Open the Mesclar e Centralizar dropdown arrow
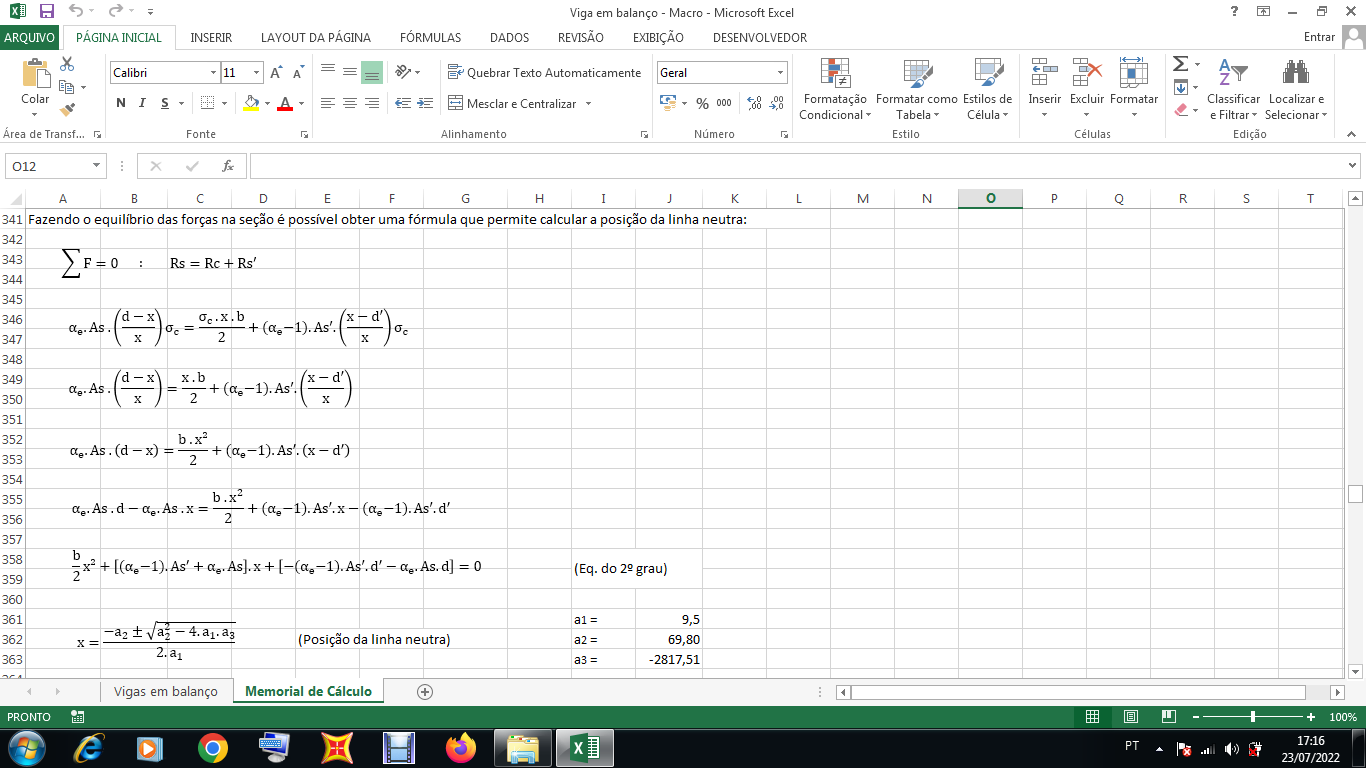This screenshot has width=1366, height=768. [588, 103]
